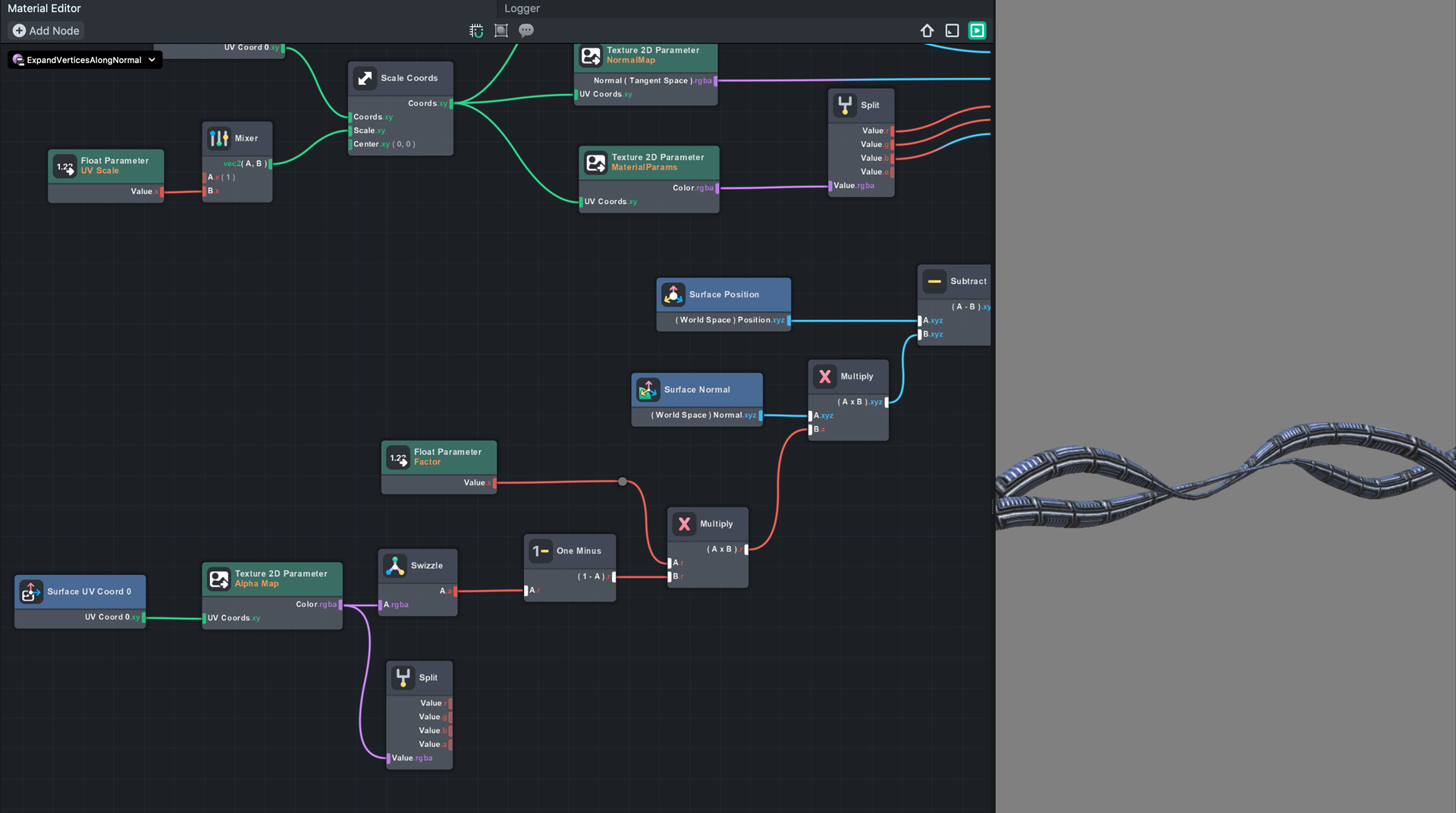This screenshot has height=813, width=1456.
Task: Toggle the green preview play button
Action: coord(977,31)
